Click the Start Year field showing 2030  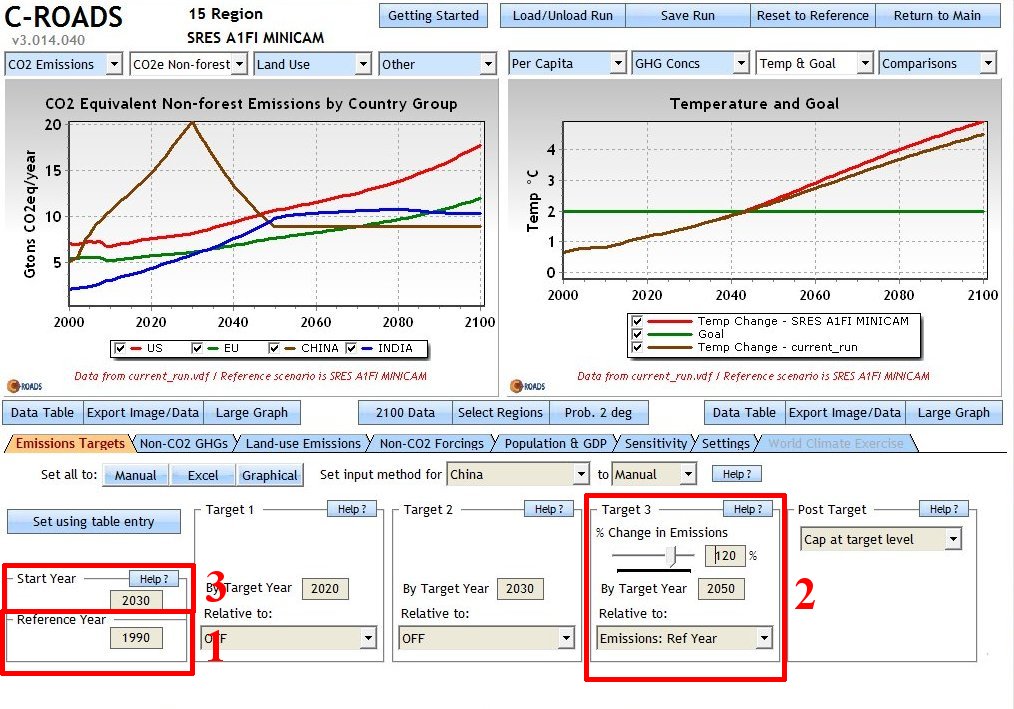136,600
